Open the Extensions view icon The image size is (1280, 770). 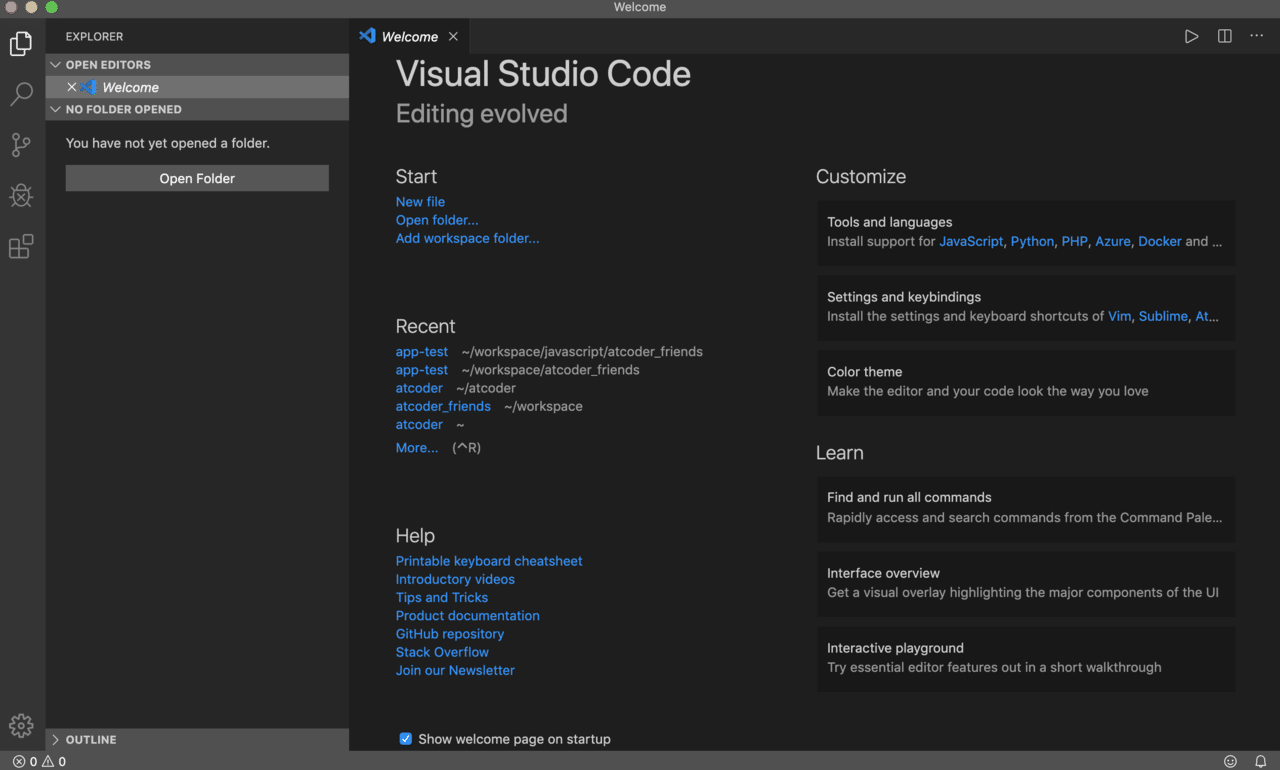click(x=21, y=246)
